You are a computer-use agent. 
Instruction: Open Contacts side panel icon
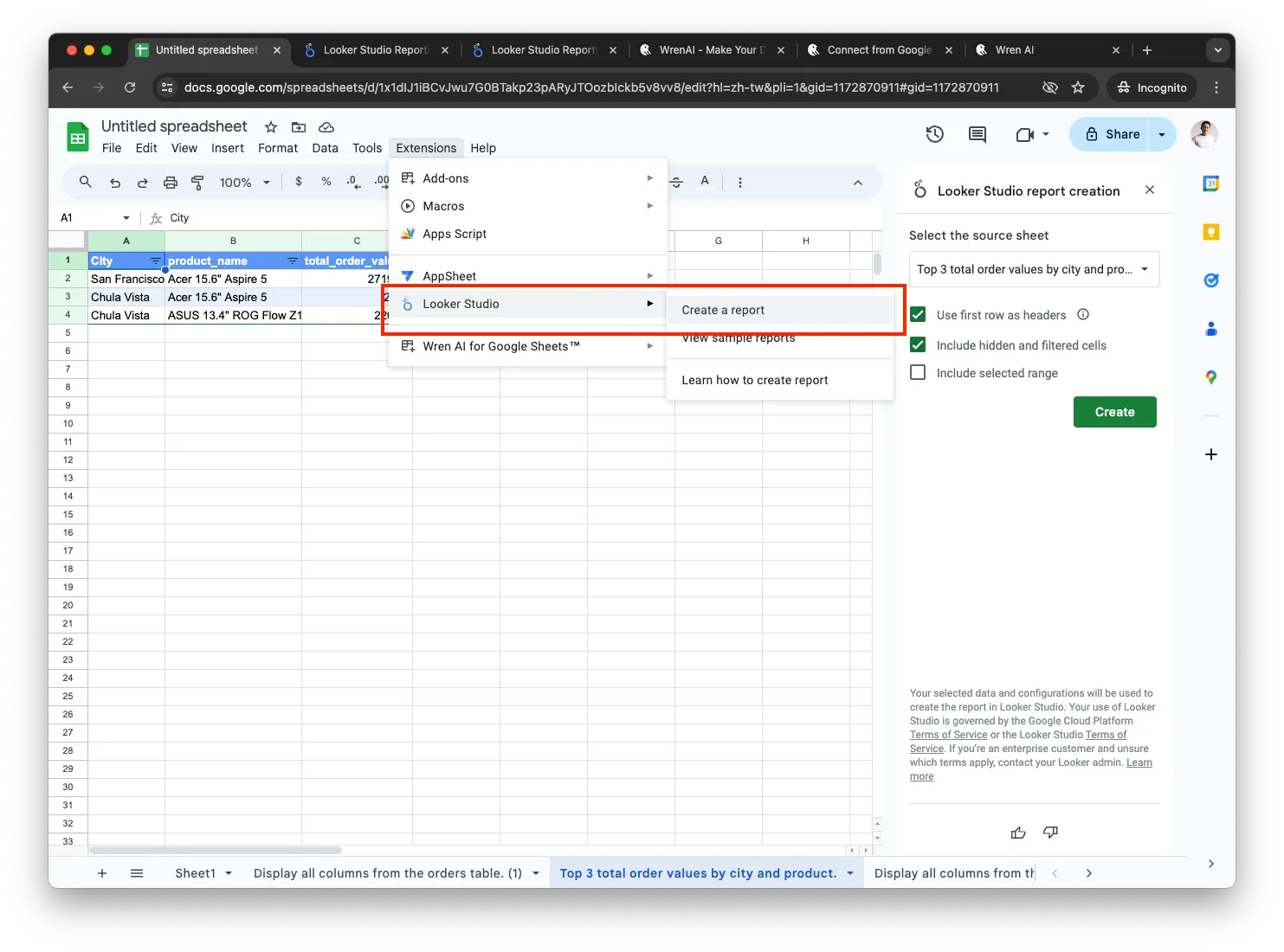pos(1211,329)
